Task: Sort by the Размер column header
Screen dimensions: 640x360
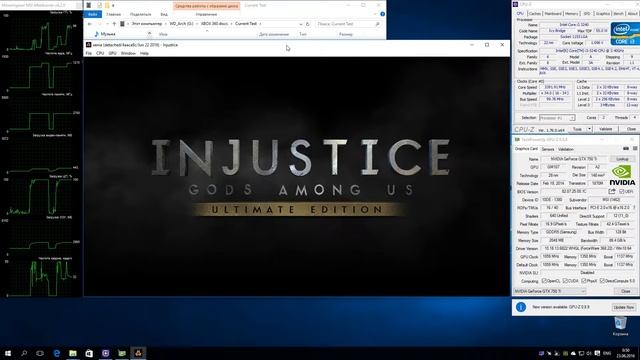Action: 346,34
